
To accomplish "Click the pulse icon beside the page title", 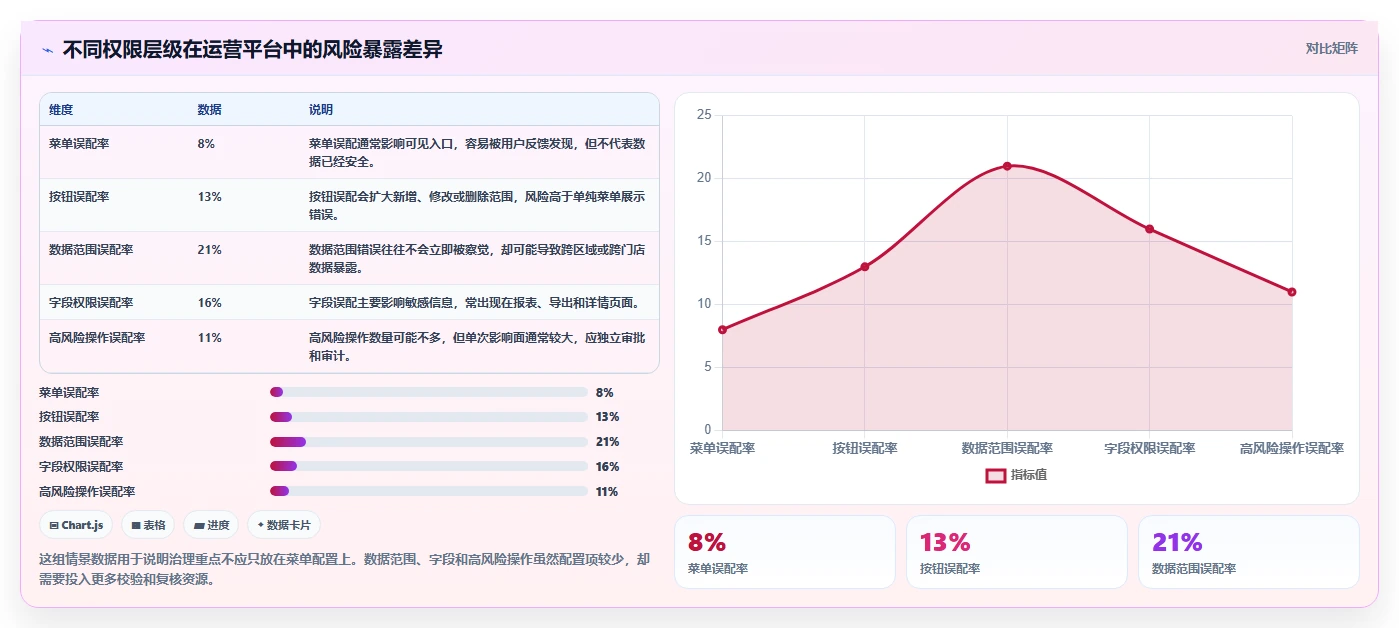I will coord(47,50).
